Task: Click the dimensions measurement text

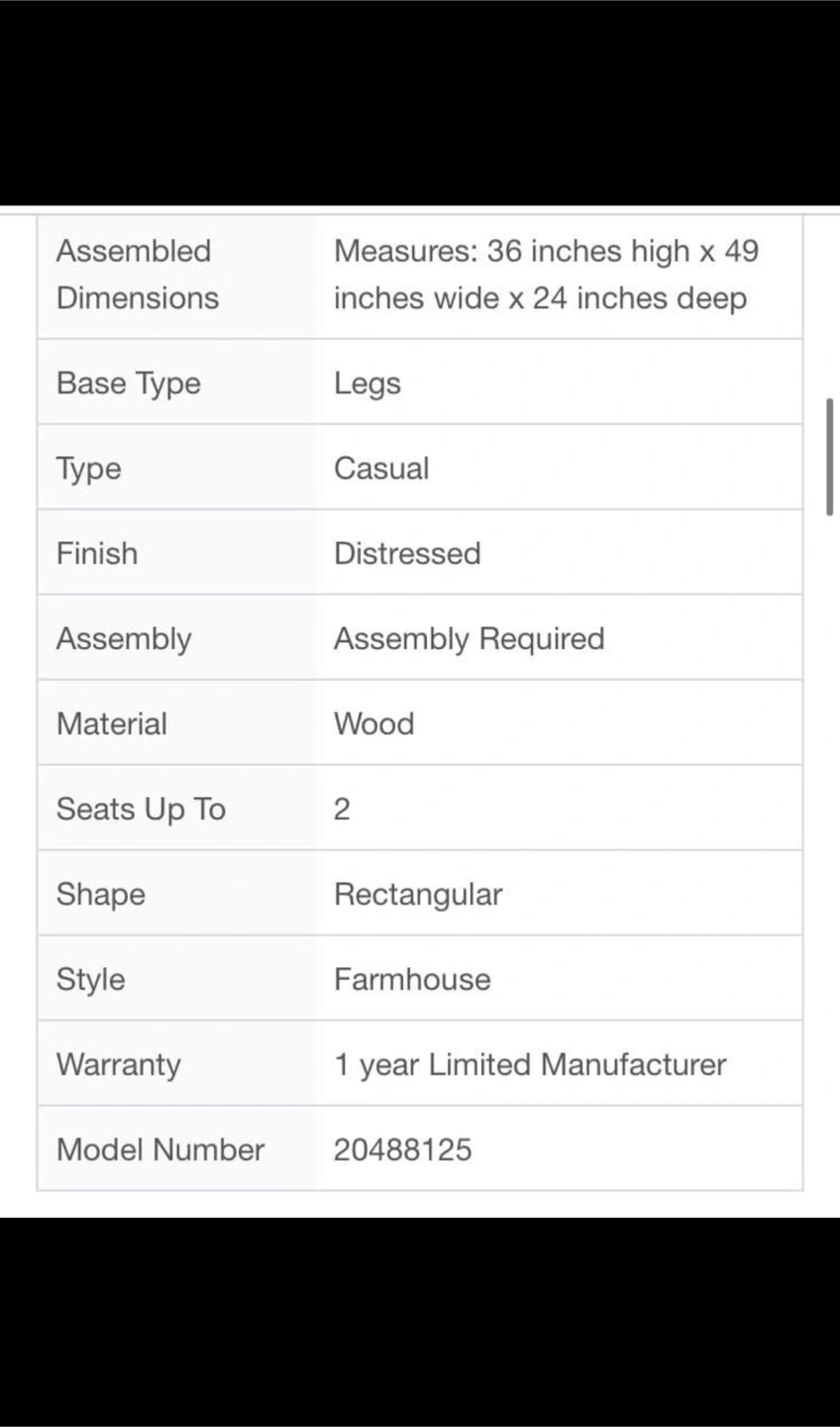Action: tap(546, 274)
